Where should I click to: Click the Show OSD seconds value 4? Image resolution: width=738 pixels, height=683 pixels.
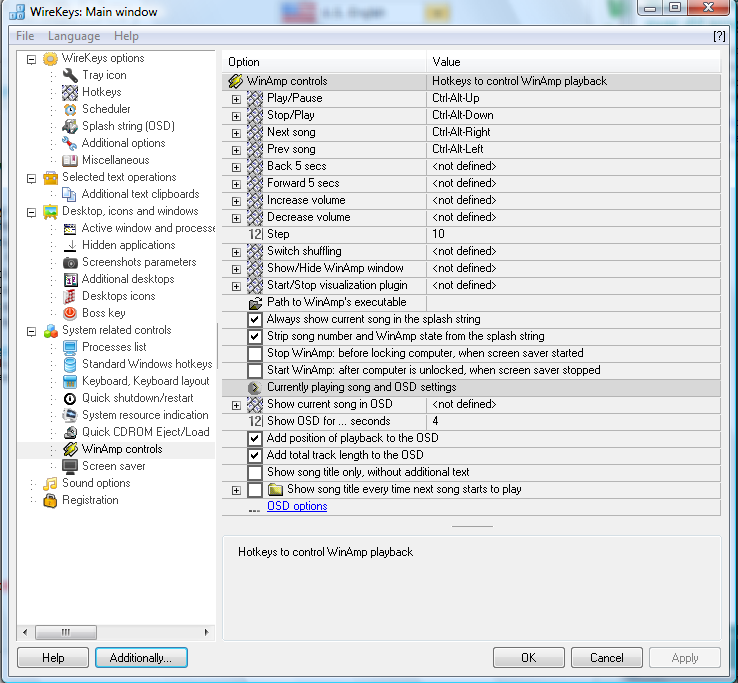click(573, 421)
